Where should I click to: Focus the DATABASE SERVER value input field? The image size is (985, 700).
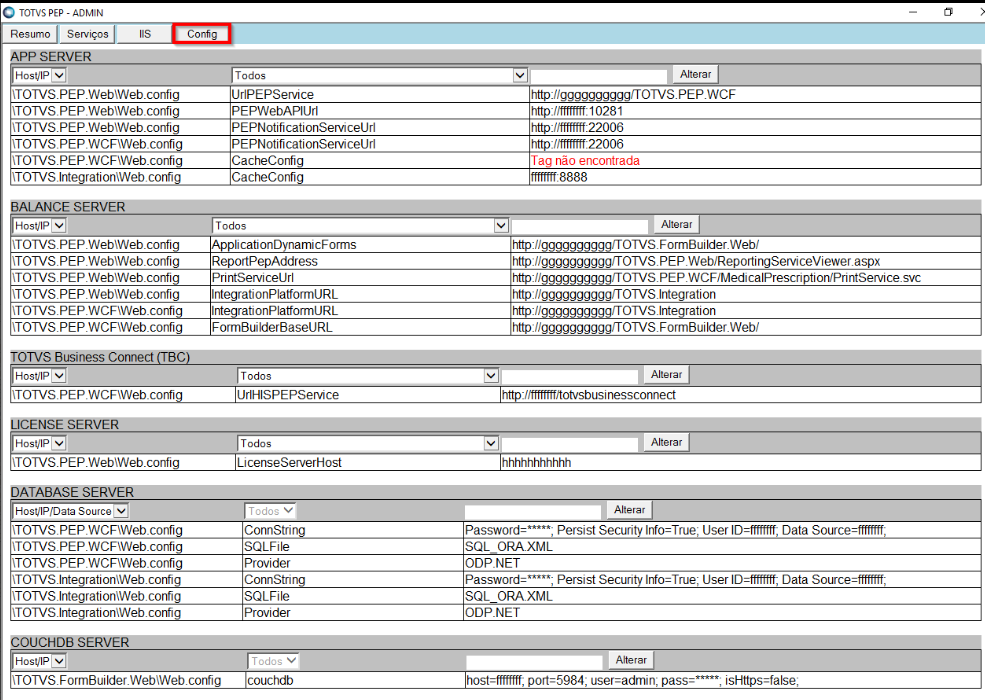pos(533,511)
